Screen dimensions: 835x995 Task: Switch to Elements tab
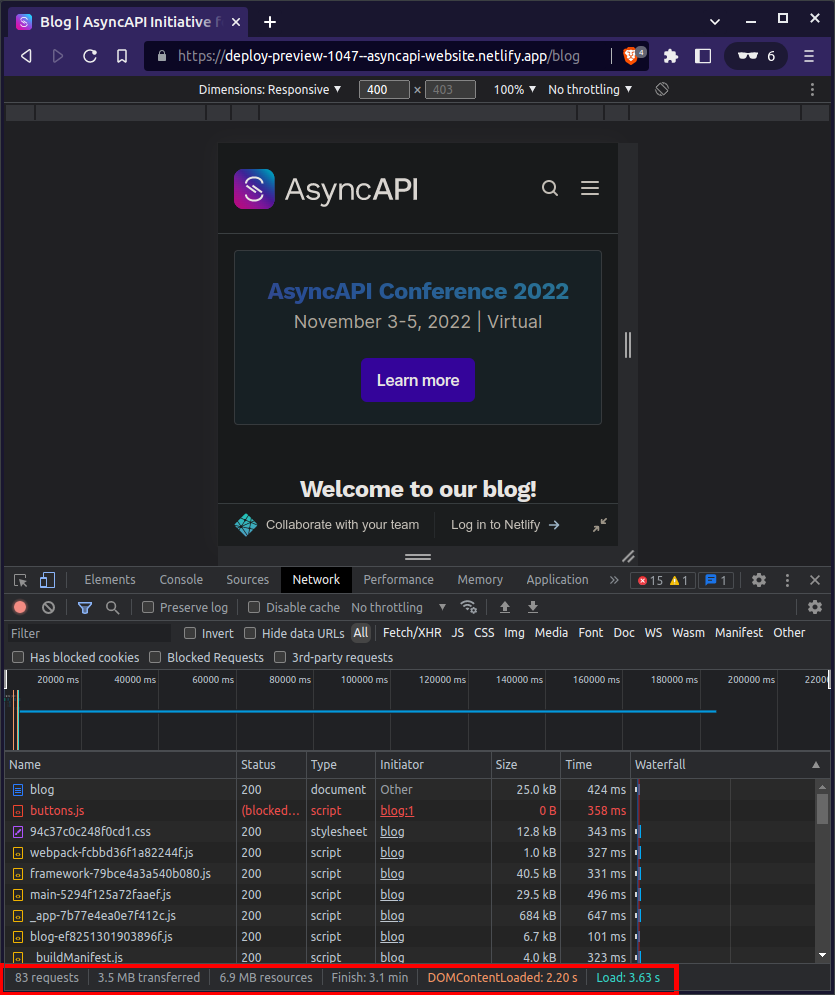coord(110,579)
